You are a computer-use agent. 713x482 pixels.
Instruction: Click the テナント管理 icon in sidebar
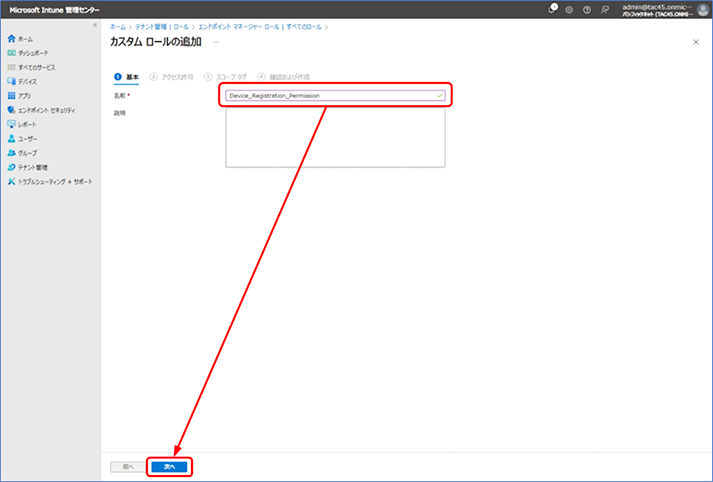11,167
